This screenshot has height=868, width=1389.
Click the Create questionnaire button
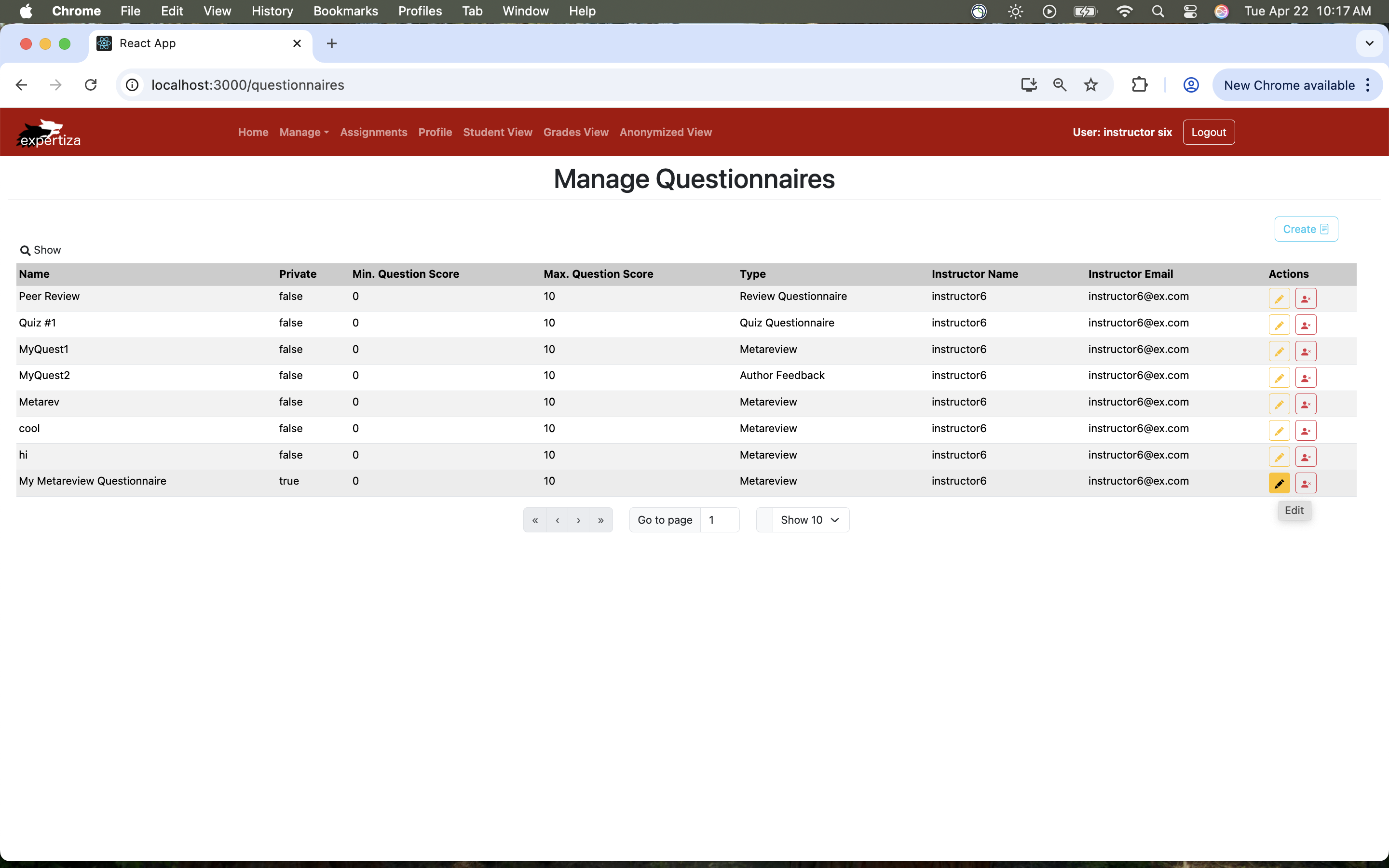[x=1305, y=229]
